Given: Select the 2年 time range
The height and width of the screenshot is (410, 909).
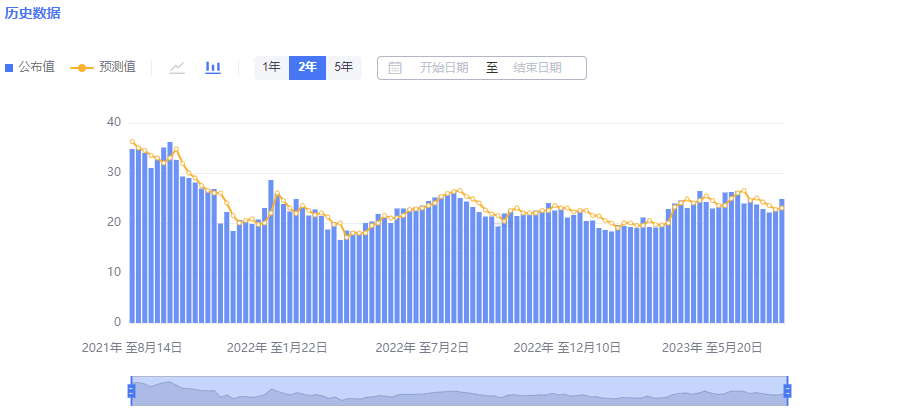Looking at the screenshot, I should coord(307,67).
